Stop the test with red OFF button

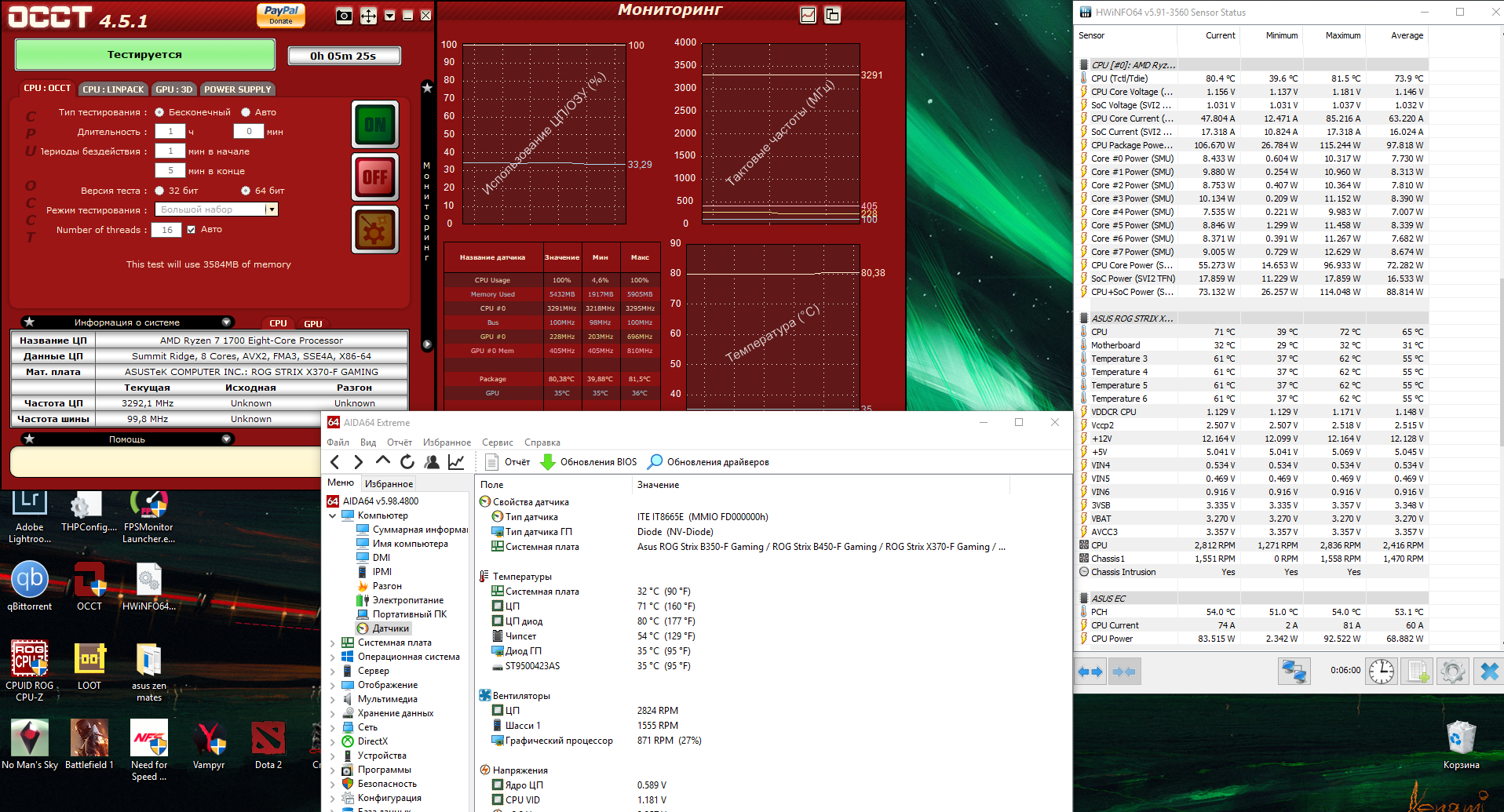pyautogui.click(x=375, y=177)
